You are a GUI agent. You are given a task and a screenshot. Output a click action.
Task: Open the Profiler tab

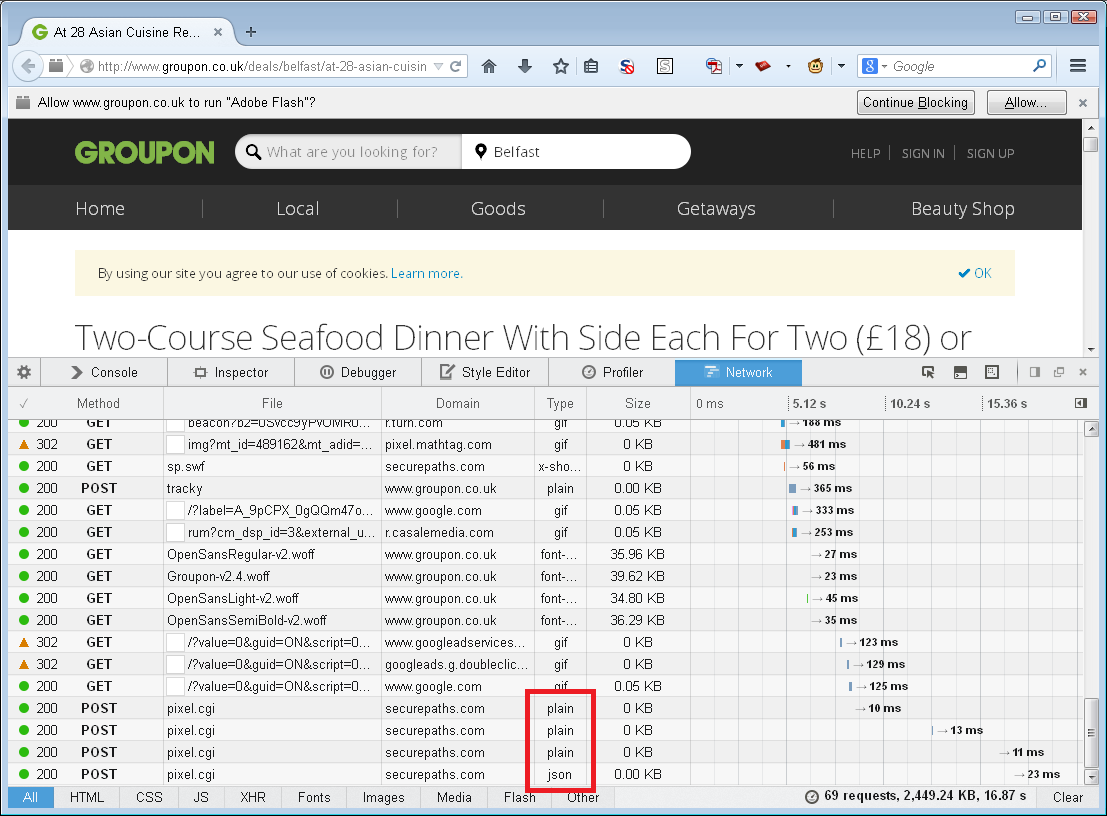(x=612, y=372)
